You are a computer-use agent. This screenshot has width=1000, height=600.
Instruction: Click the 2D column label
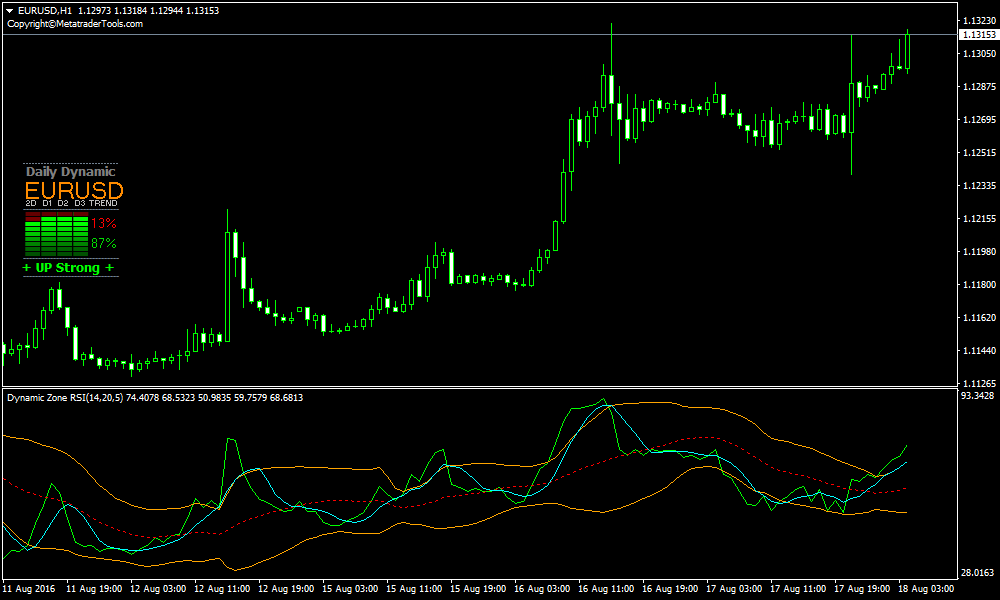coord(31,204)
